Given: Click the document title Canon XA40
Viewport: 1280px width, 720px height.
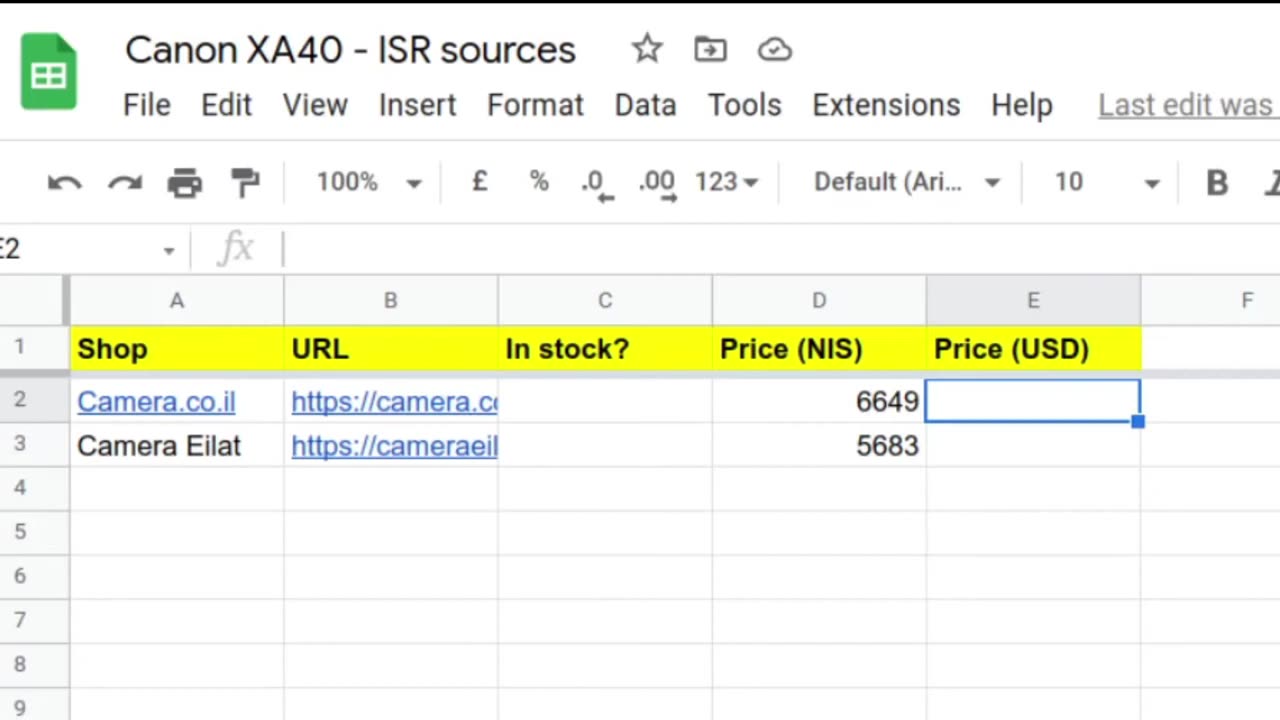Looking at the screenshot, I should click(x=350, y=50).
